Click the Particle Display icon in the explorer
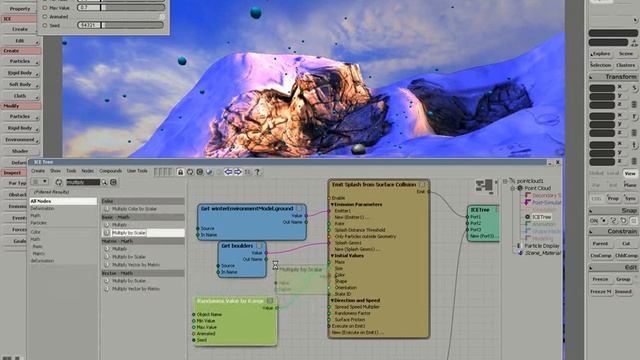640x360 pixels. coord(519,246)
